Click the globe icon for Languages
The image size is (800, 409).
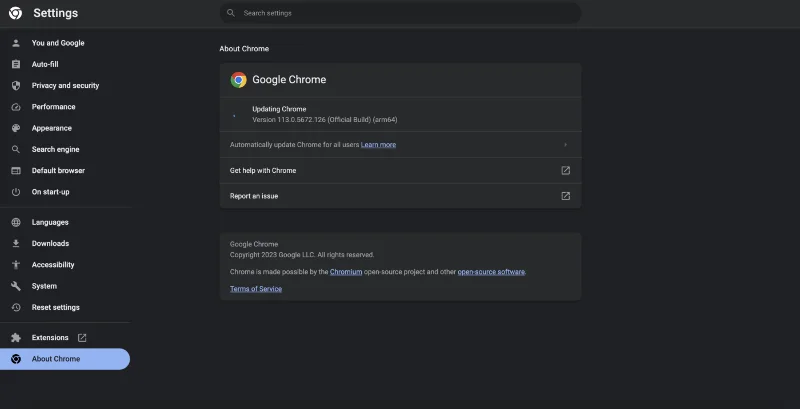click(x=16, y=222)
